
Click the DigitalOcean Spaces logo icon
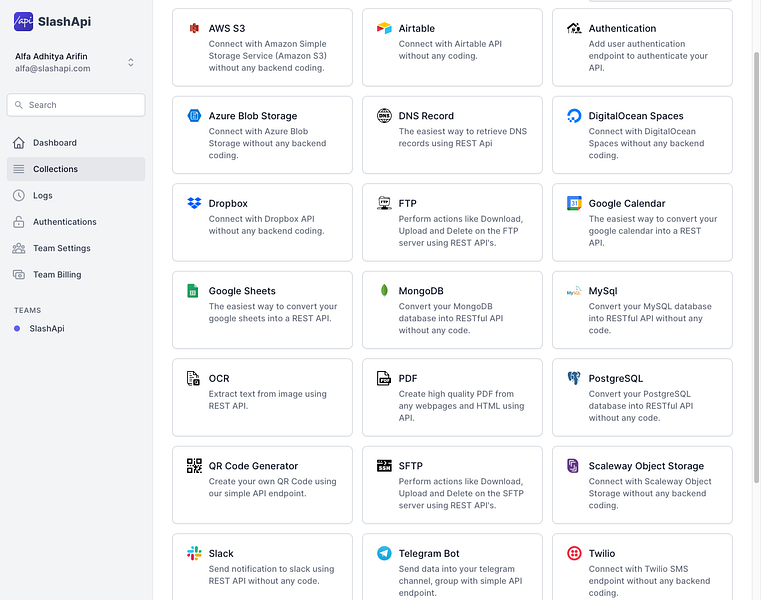574,116
